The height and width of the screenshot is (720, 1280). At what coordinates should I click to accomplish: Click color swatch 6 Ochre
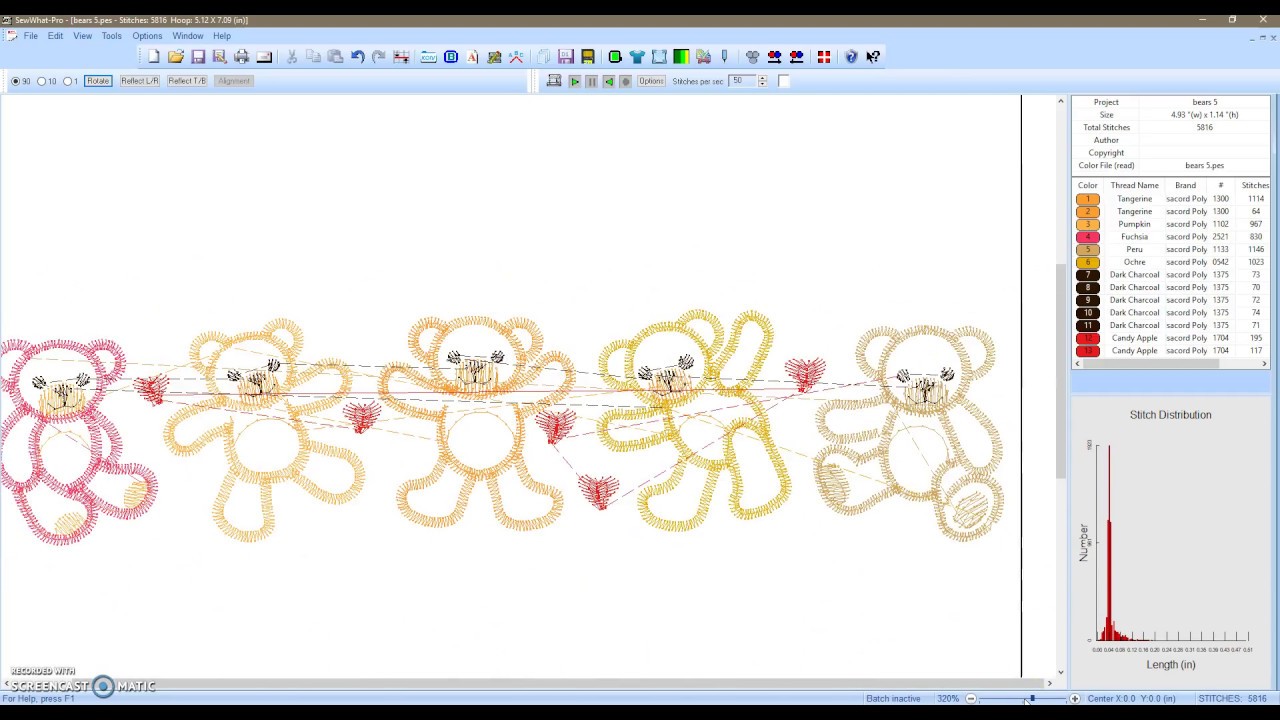click(x=1088, y=262)
